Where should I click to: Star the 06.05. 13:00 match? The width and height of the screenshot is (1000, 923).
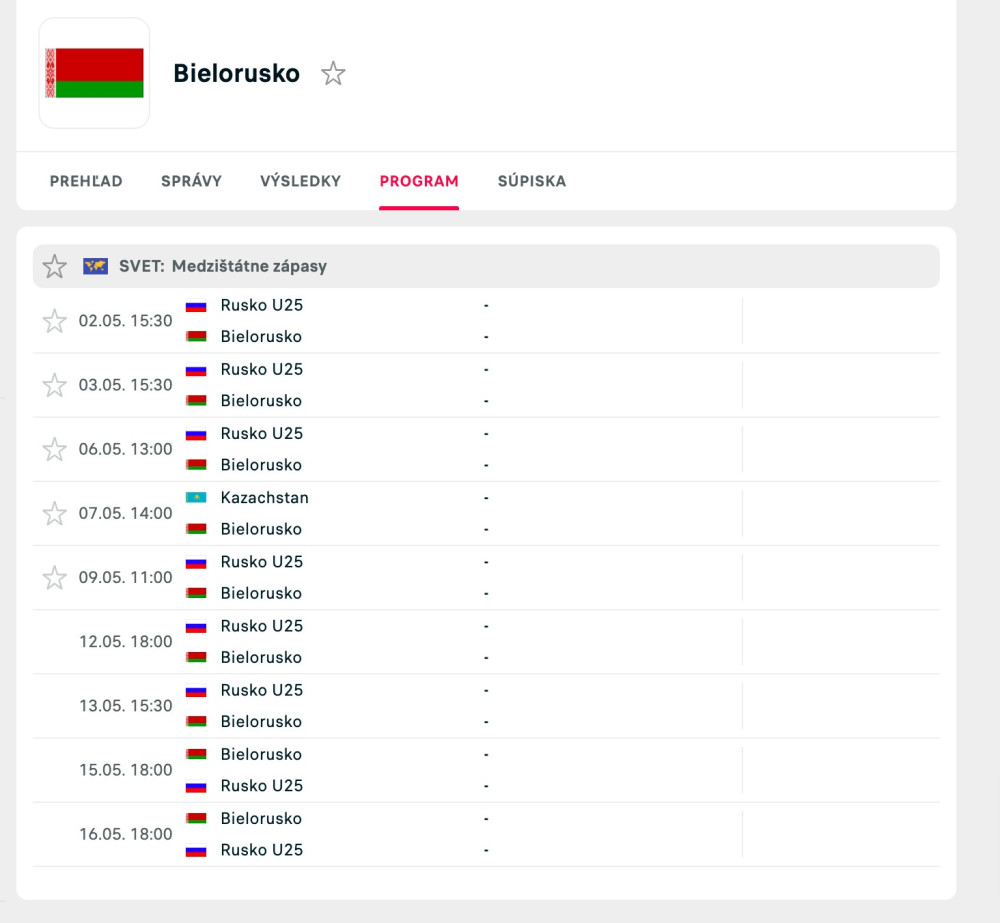tap(55, 449)
